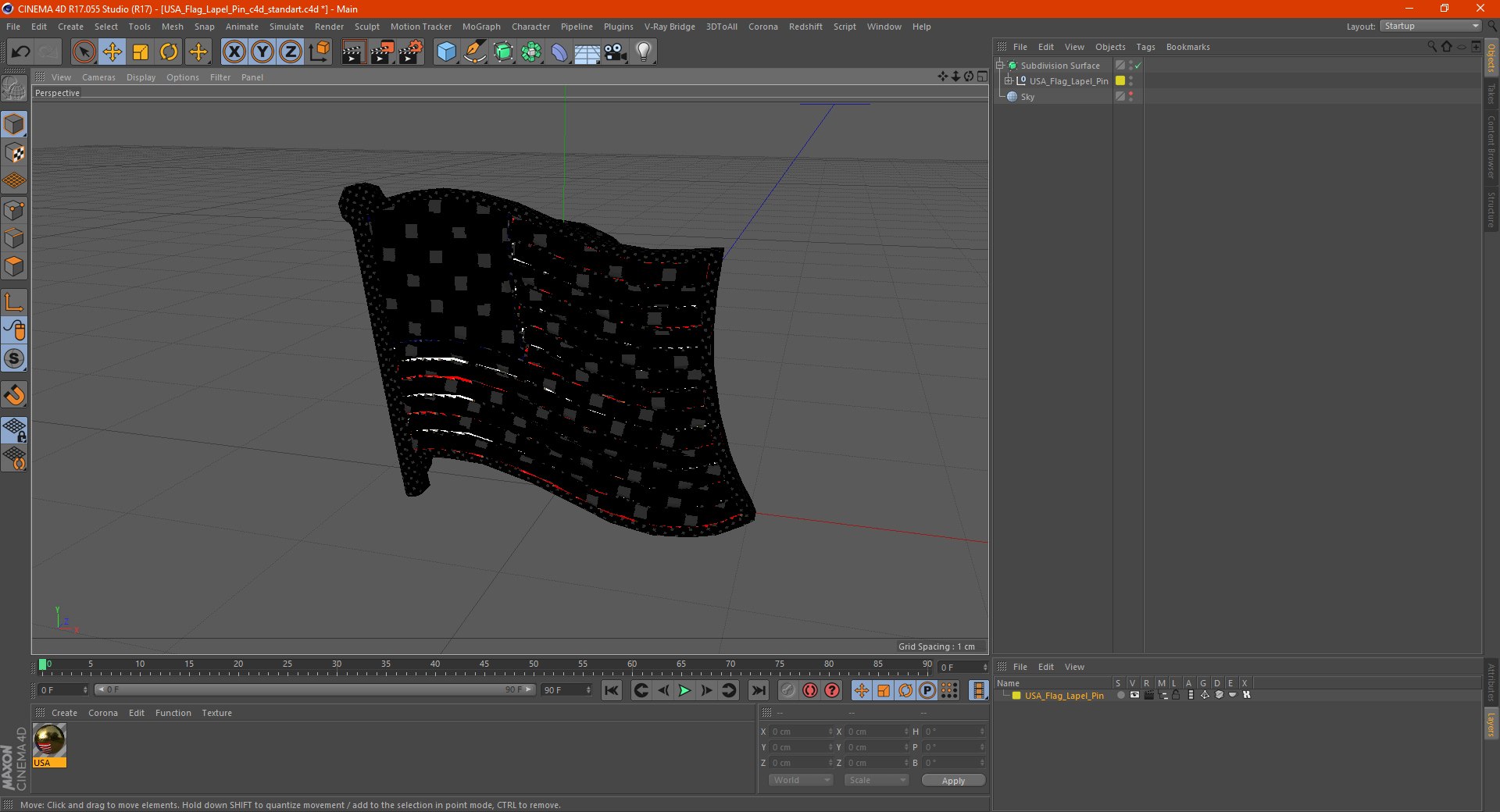Add a Cube primitive object
The image size is (1500, 812).
pyautogui.click(x=446, y=52)
